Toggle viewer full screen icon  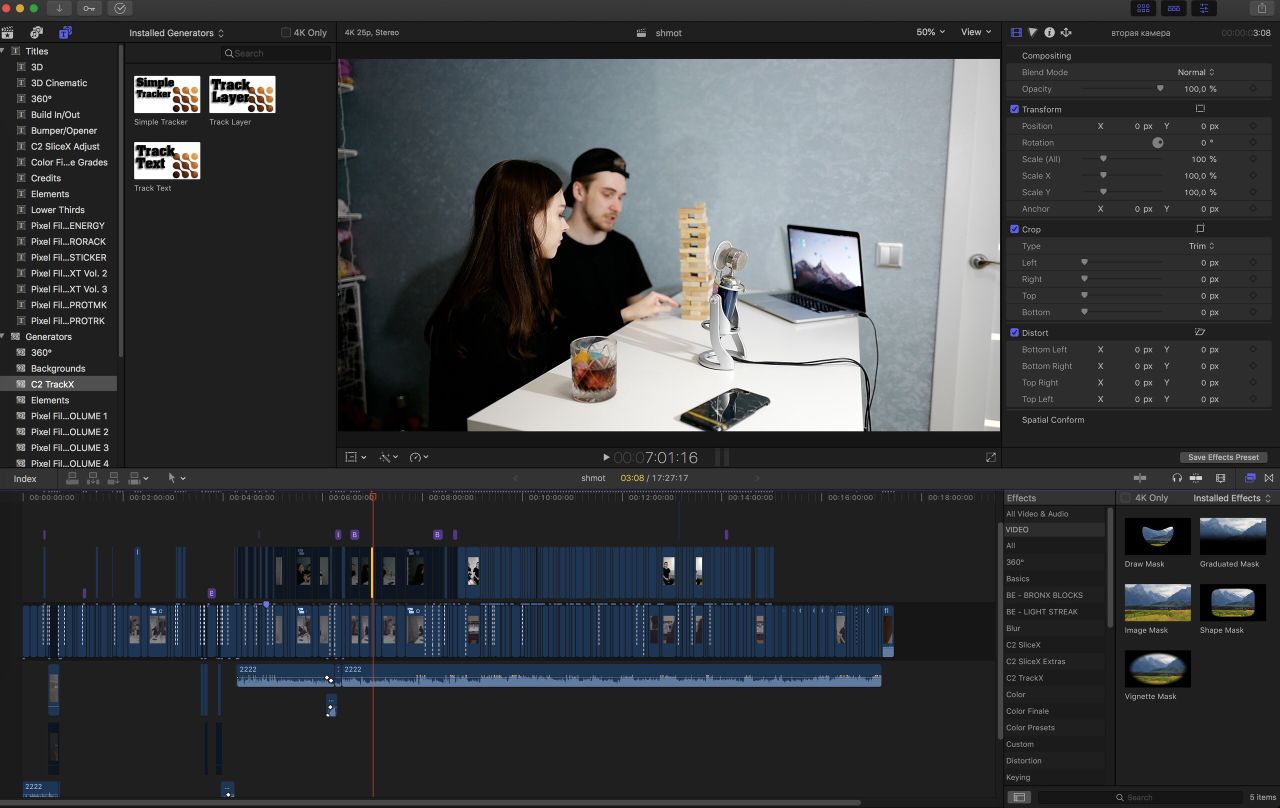click(991, 457)
